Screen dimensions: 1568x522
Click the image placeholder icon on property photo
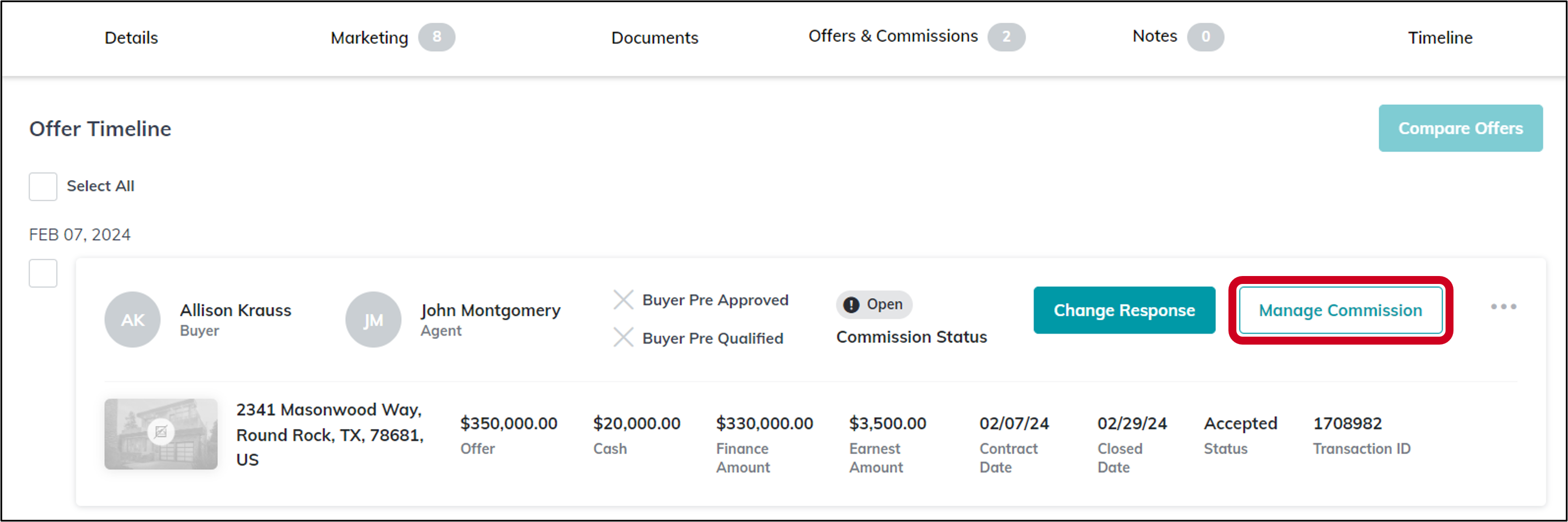pos(160,432)
